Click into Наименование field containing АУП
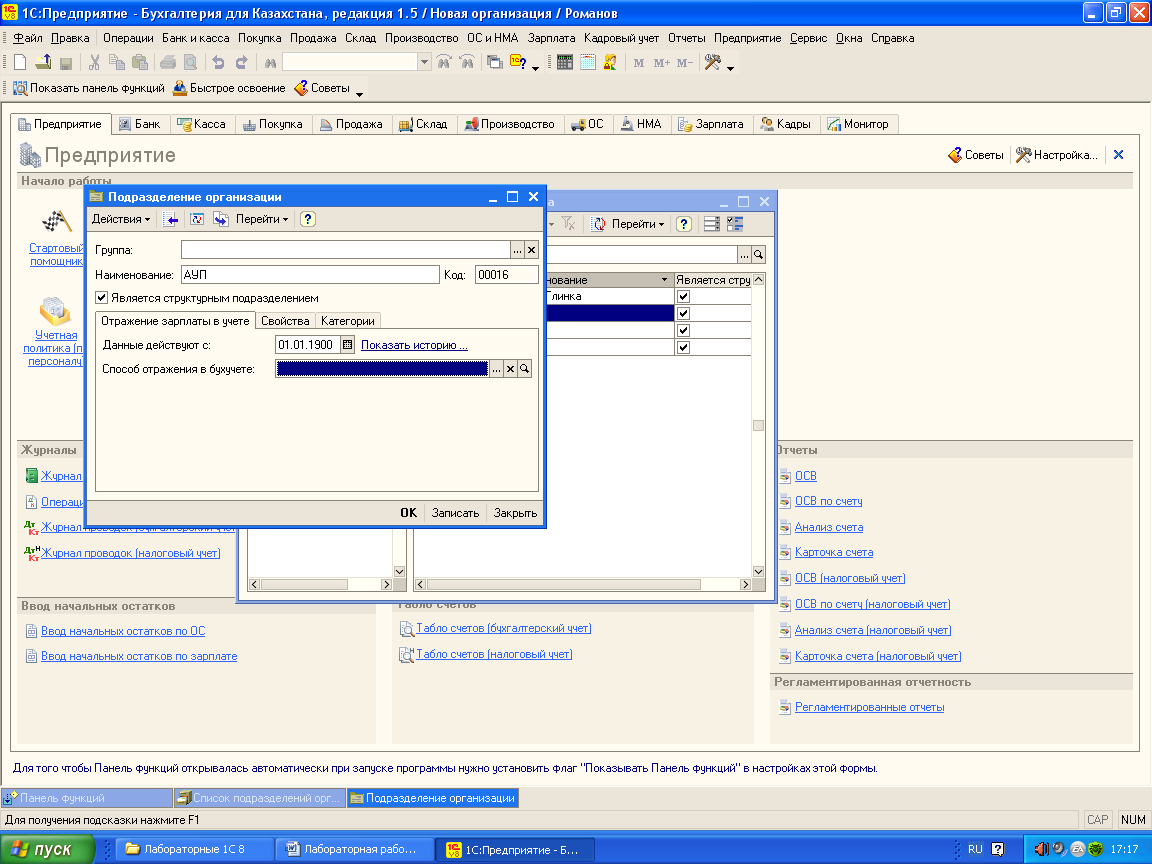1152x864 pixels. coord(309,275)
